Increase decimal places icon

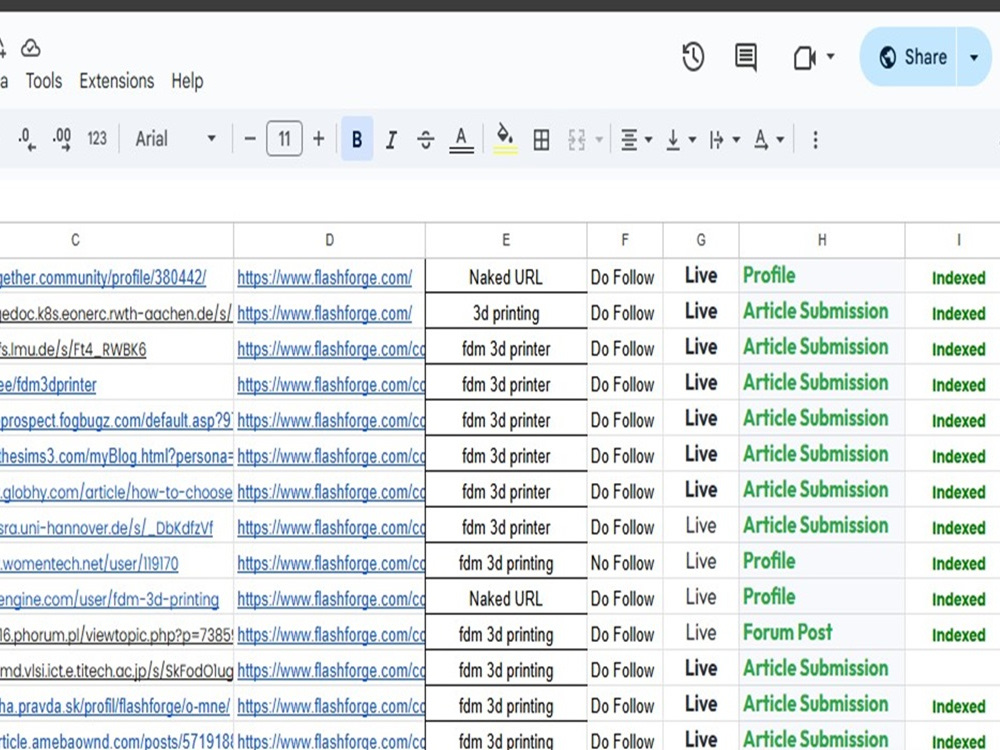62,139
